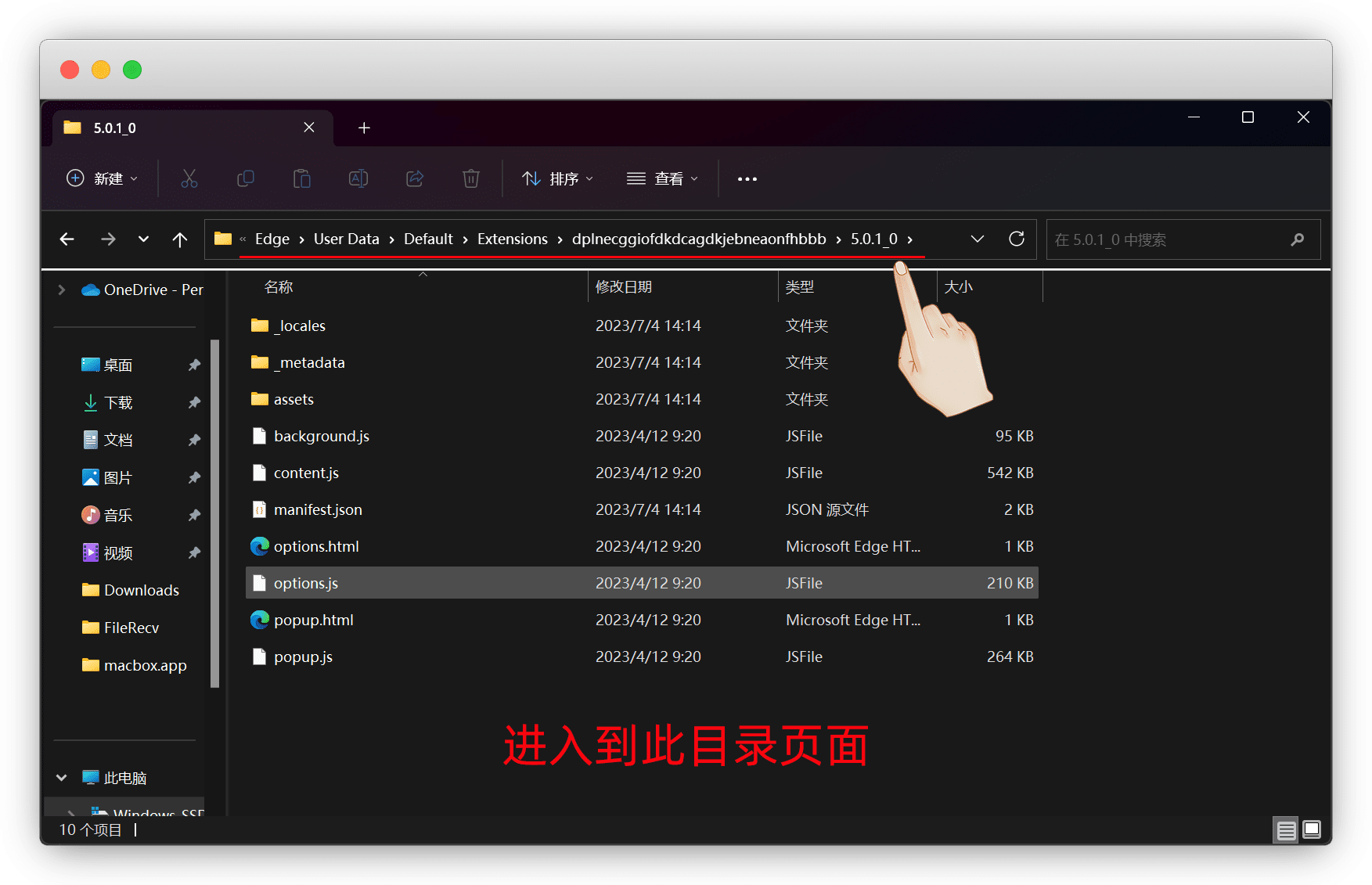This screenshot has width=1372, height=885.
Task: Click the Share icon in toolbar
Action: (x=415, y=179)
